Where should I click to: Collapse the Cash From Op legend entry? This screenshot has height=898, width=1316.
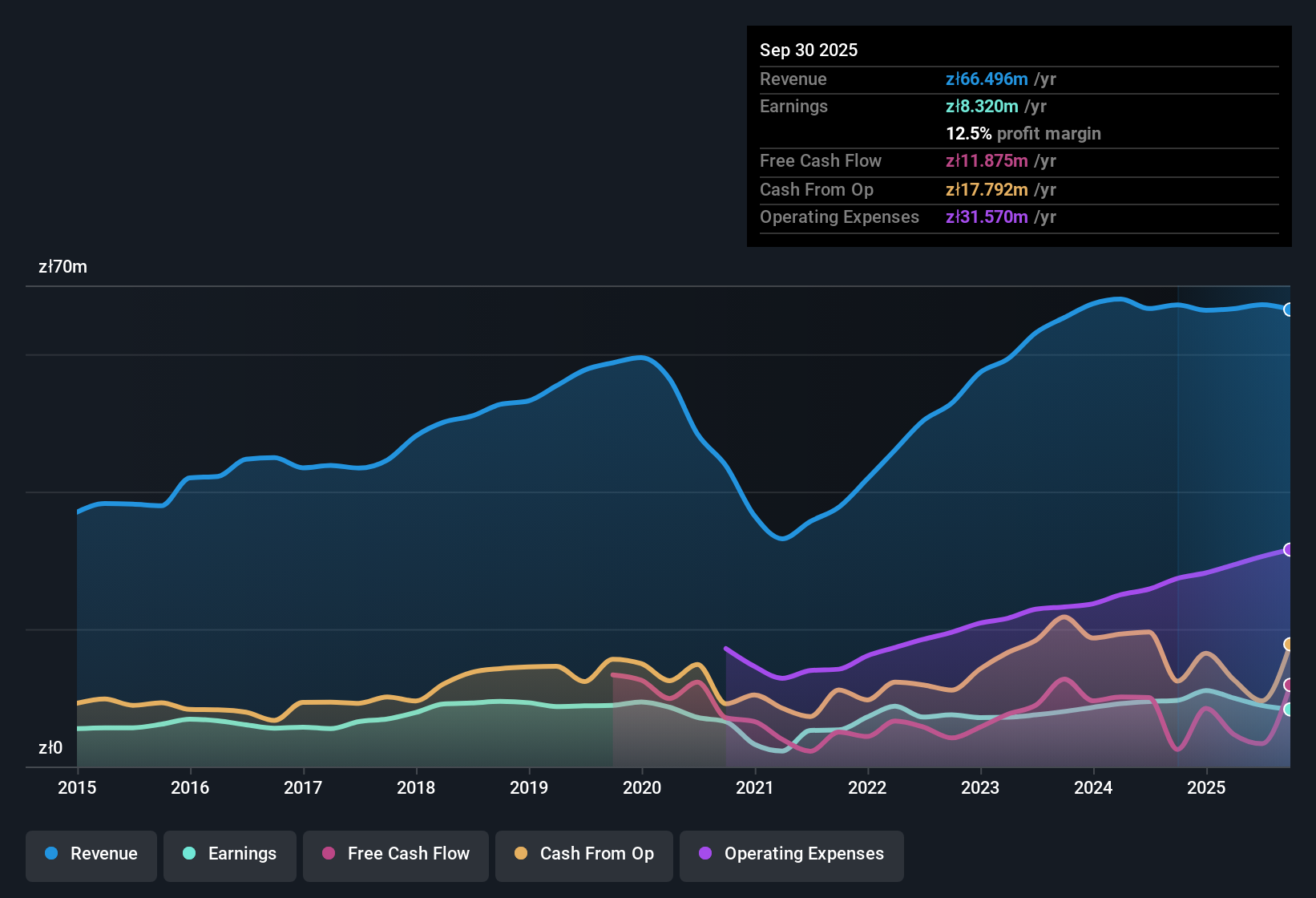coord(583,854)
